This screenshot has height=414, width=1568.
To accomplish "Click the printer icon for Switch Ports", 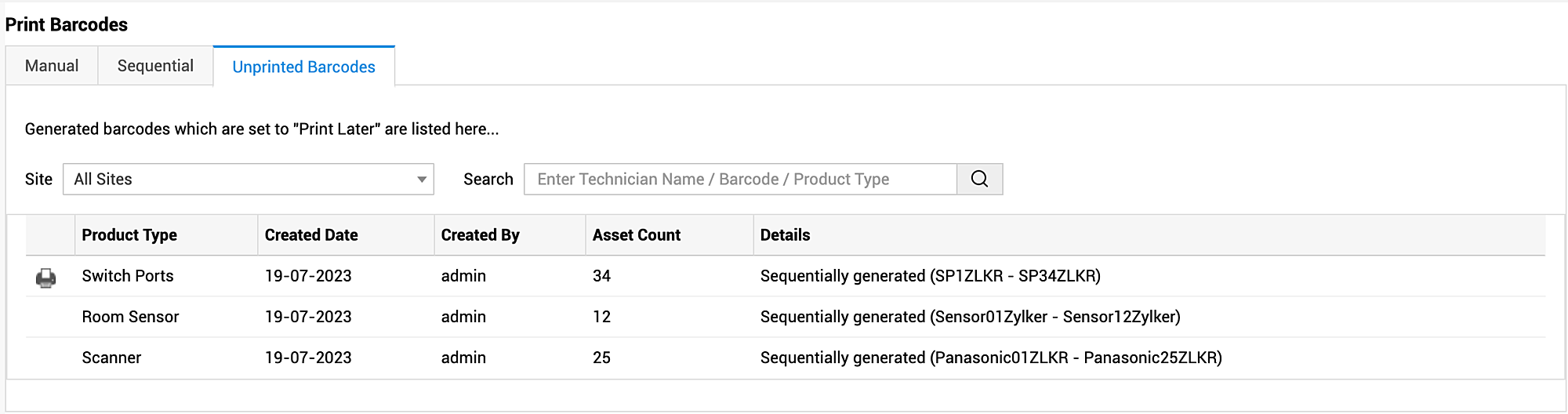I will pyautogui.click(x=46, y=278).
